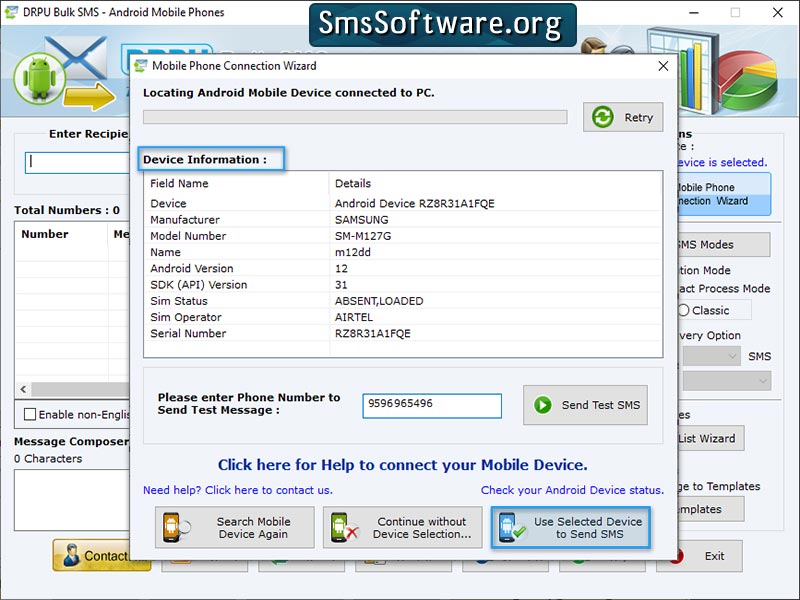Enable the non-English checkbox
800x600 pixels.
tap(29, 412)
